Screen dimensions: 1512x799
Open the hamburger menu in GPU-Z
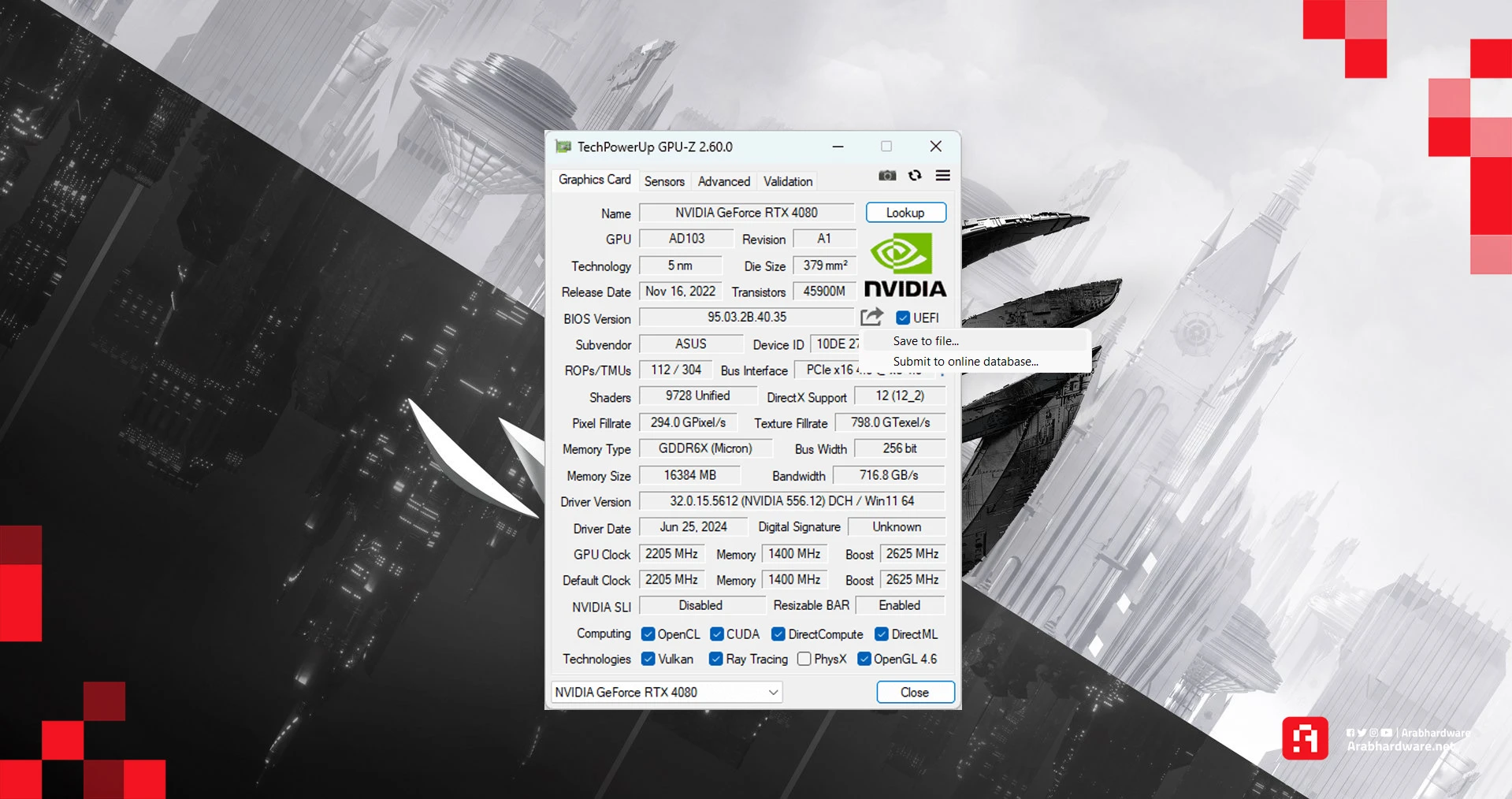[x=942, y=176]
